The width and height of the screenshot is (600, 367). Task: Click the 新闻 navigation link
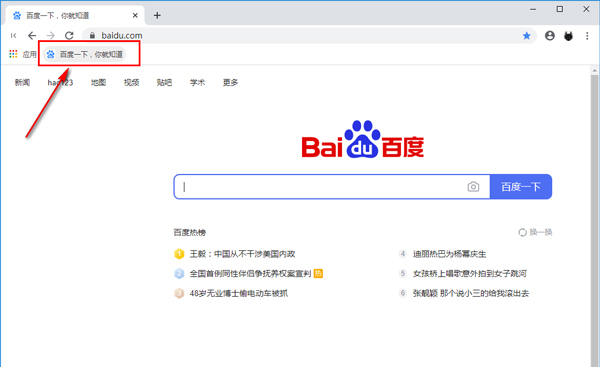22,82
